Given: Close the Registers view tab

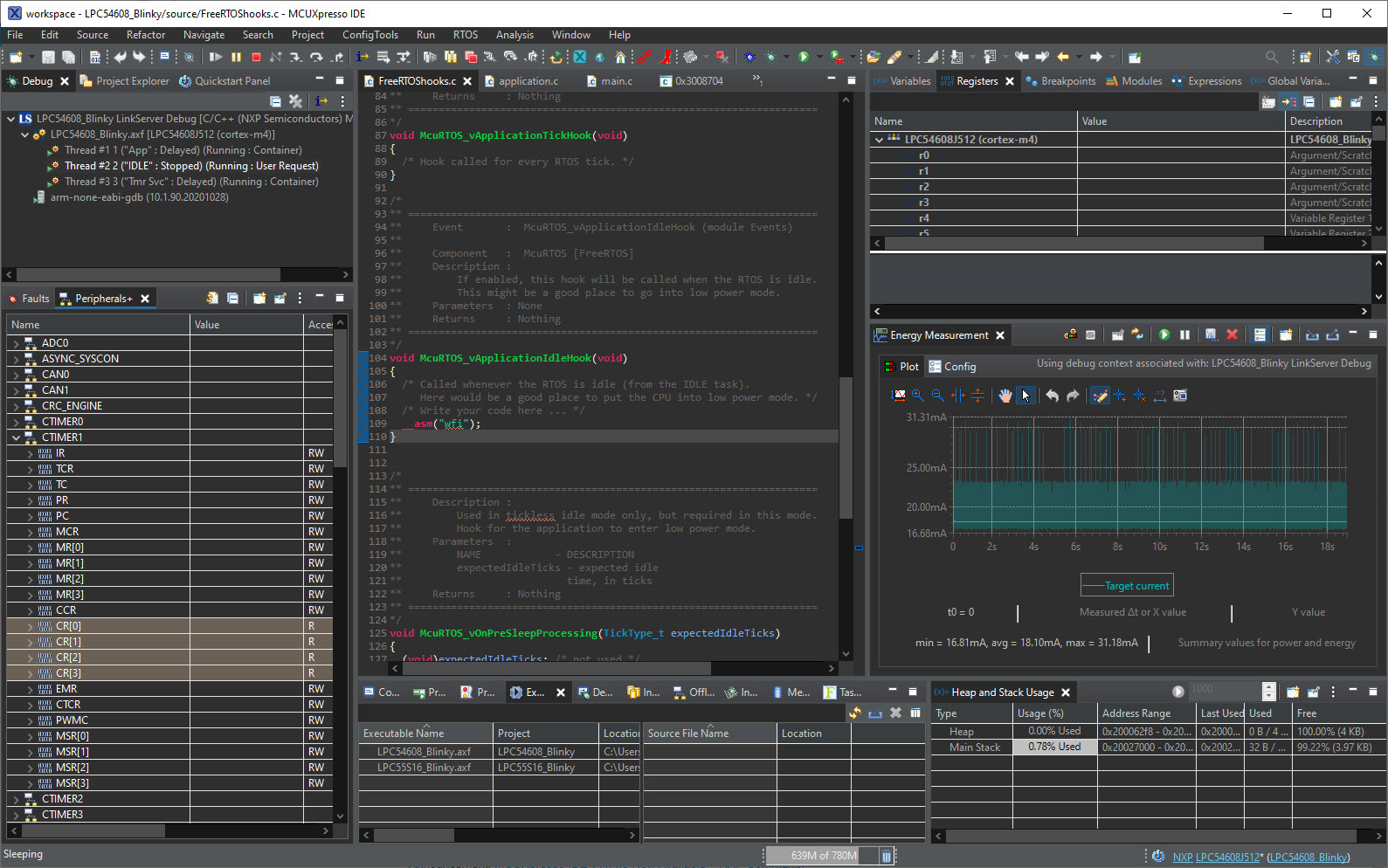Looking at the screenshot, I should pos(1010,81).
